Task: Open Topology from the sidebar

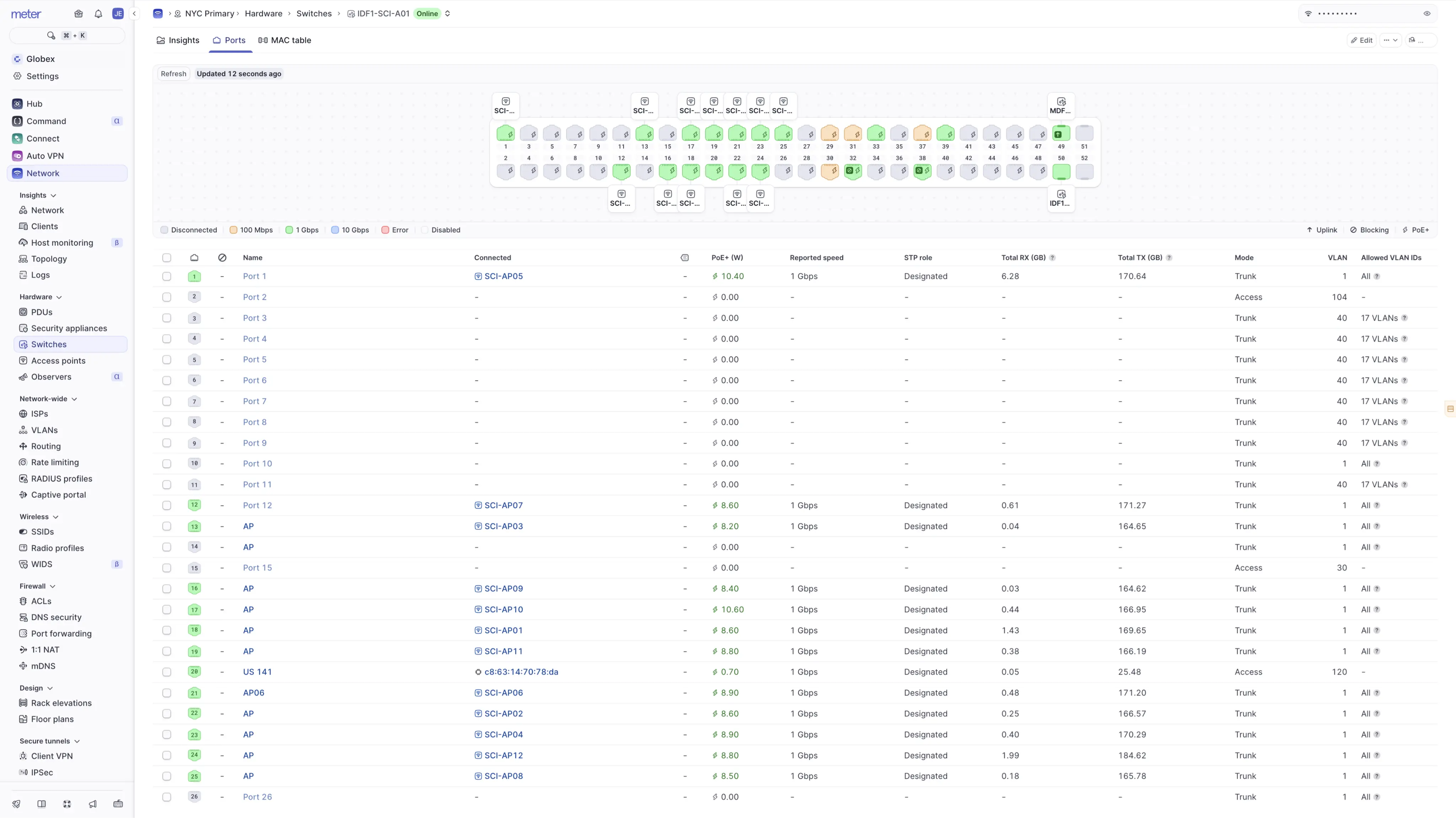Action: coord(49,259)
